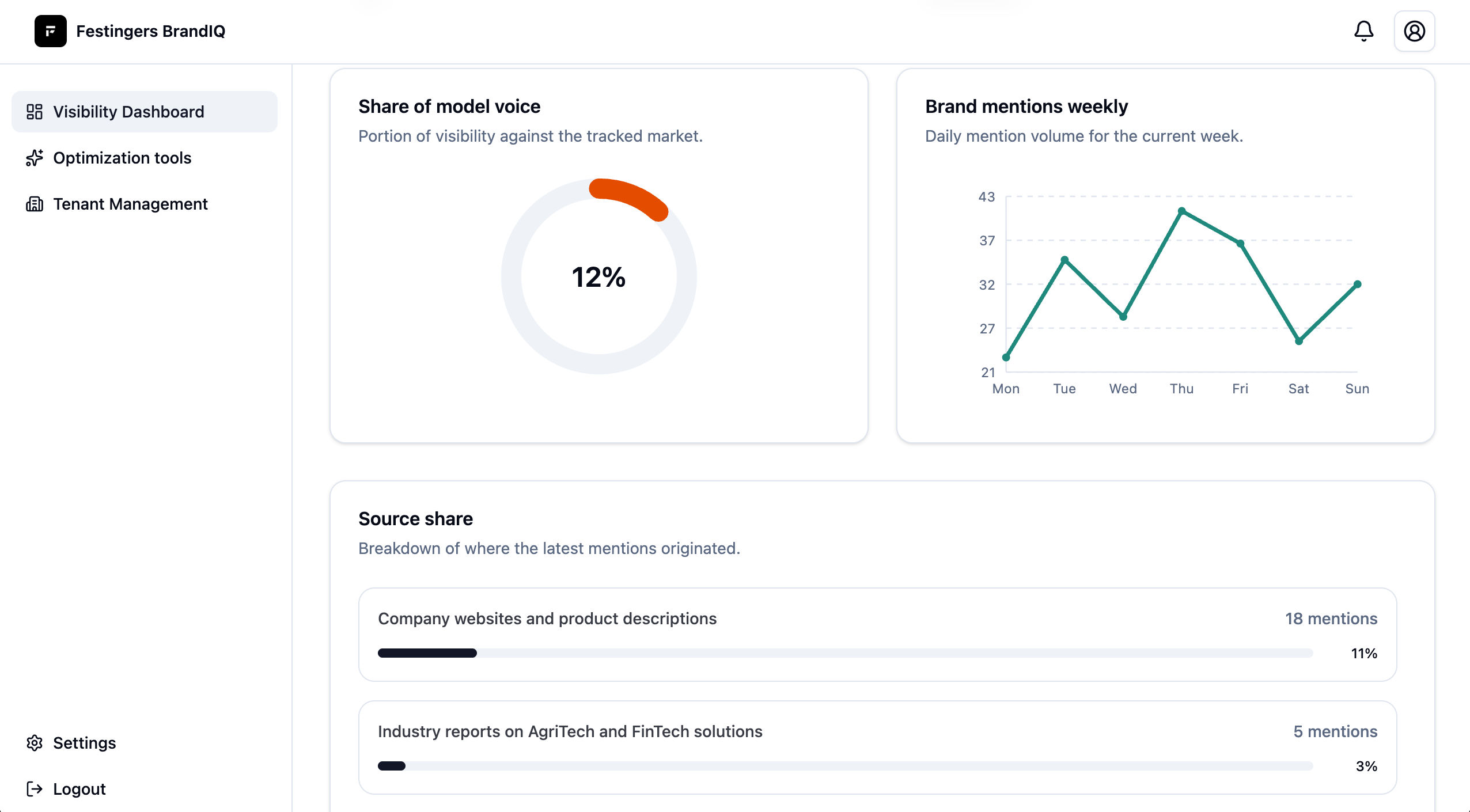1470x812 pixels.
Task: Click the Settings gear icon
Action: point(35,743)
